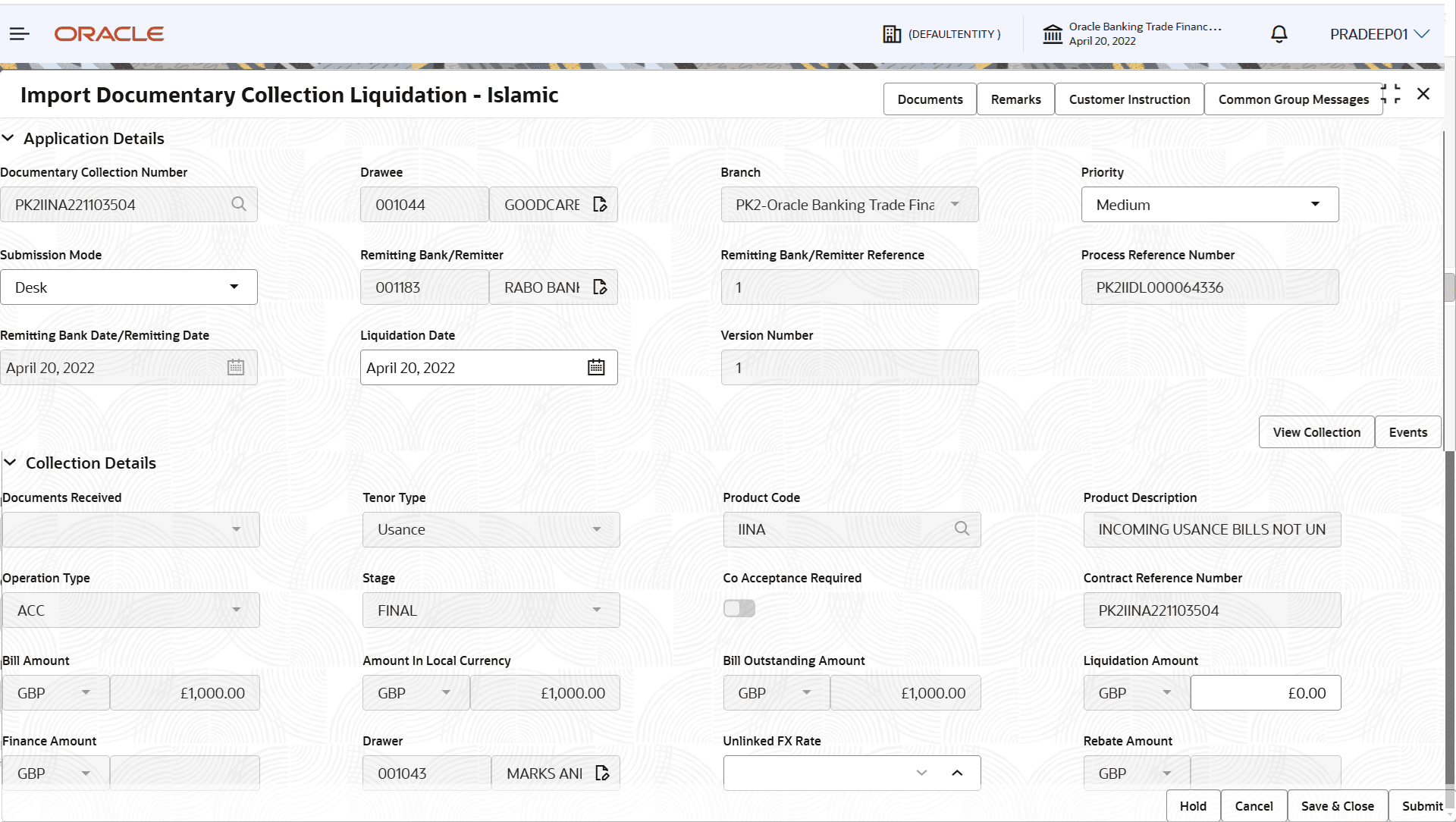Switch to the Remarks tab
The height and width of the screenshot is (822, 1456).
coord(1015,99)
